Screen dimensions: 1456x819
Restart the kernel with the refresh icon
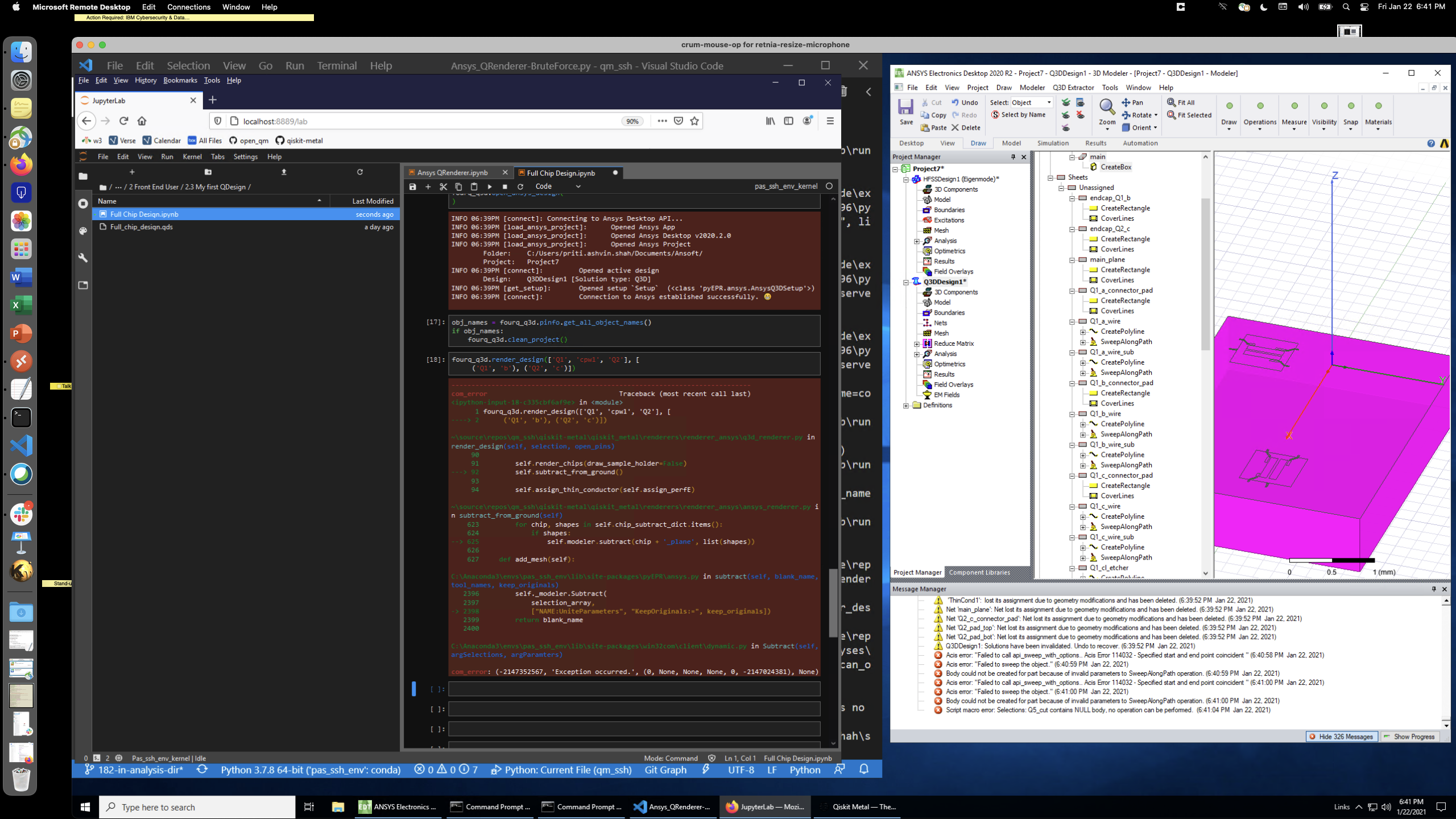520,187
